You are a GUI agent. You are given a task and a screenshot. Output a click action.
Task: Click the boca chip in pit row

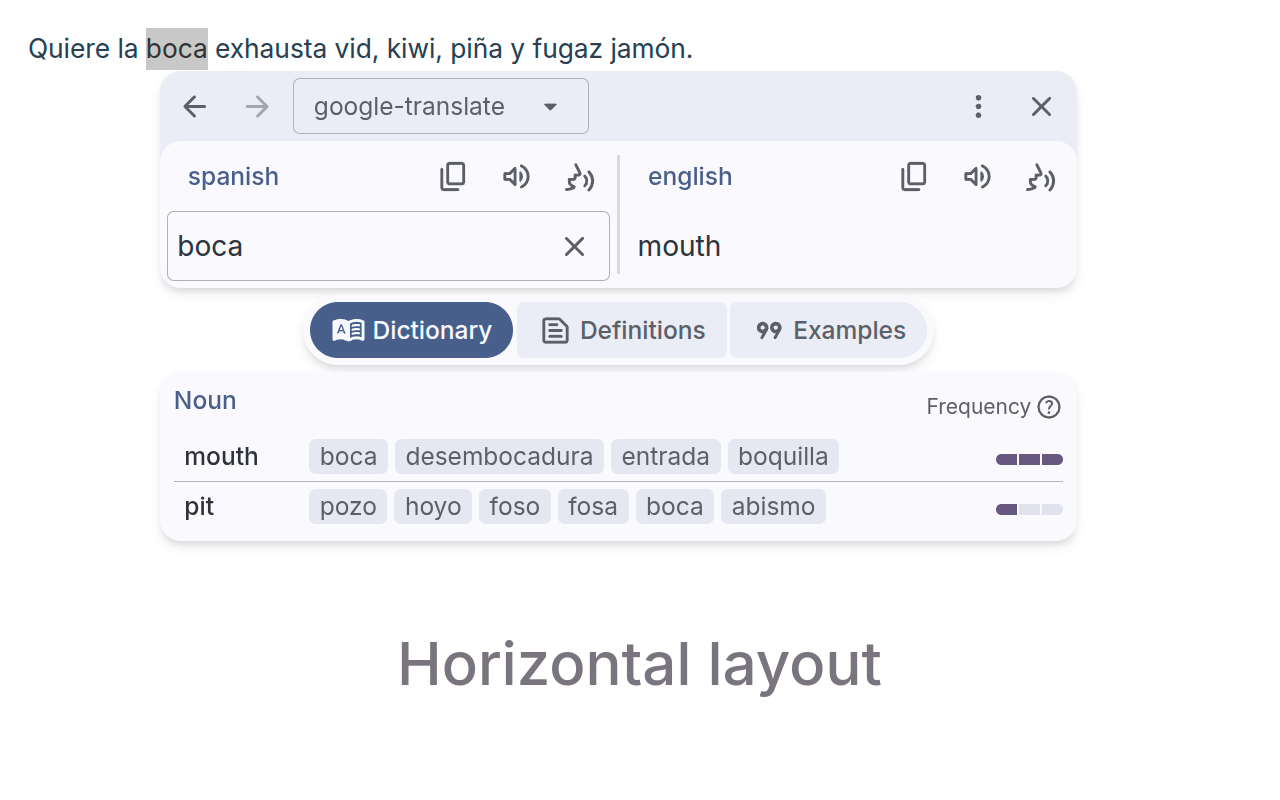[675, 507]
